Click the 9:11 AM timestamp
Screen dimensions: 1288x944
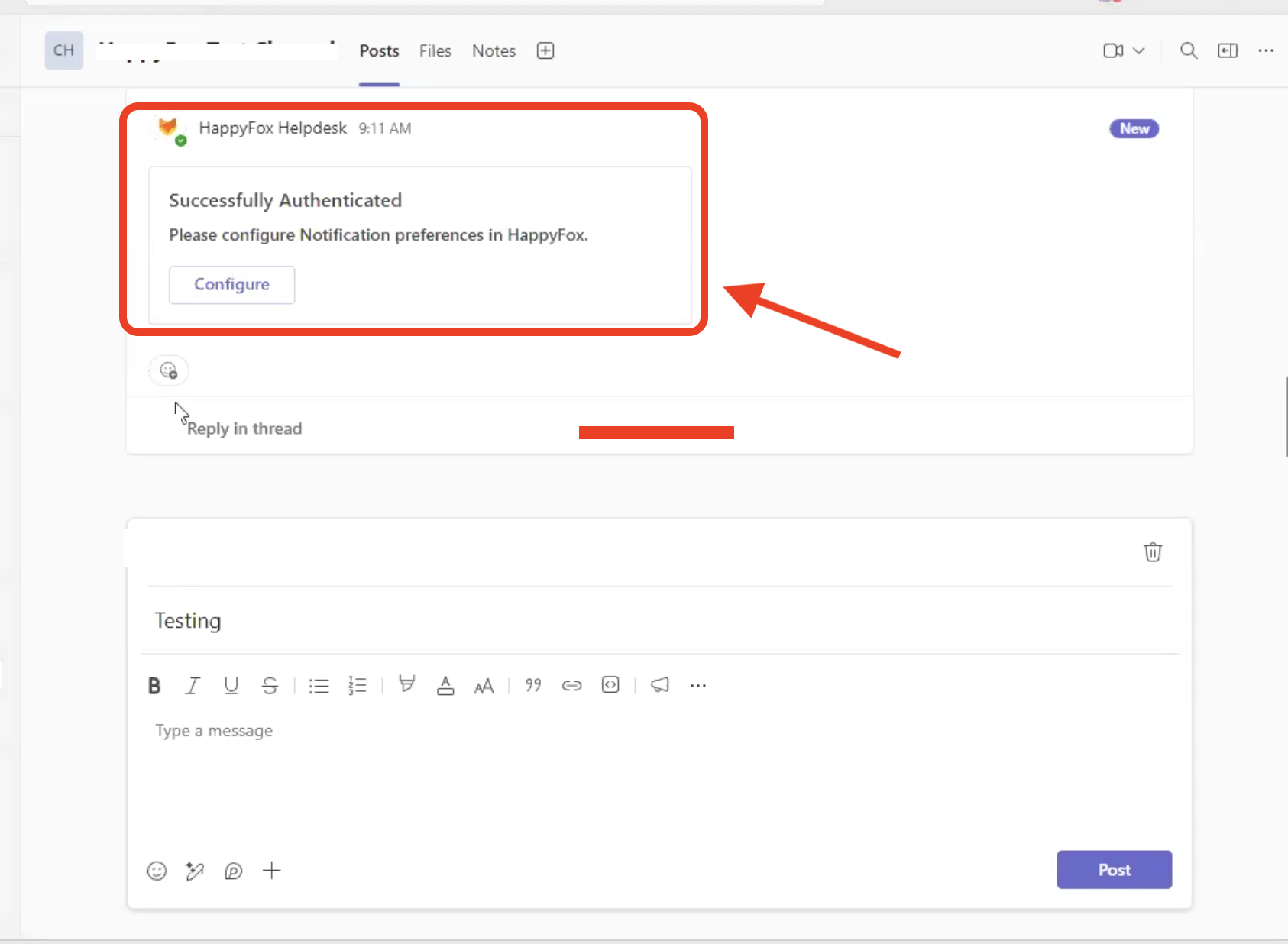(x=385, y=128)
